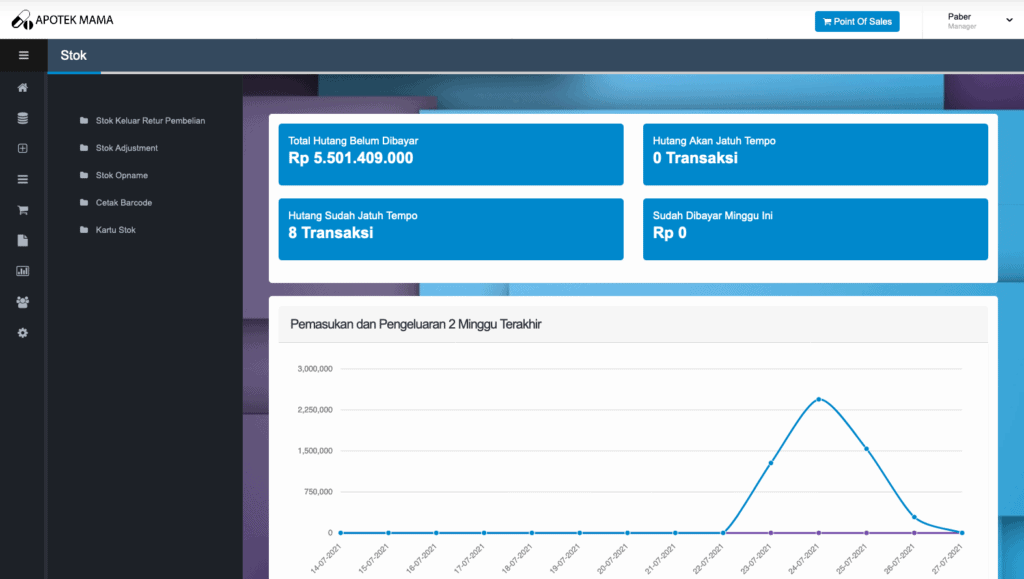Screen dimensions: 1024x579
Task: Open the bar chart reports icon
Action: coord(23,271)
